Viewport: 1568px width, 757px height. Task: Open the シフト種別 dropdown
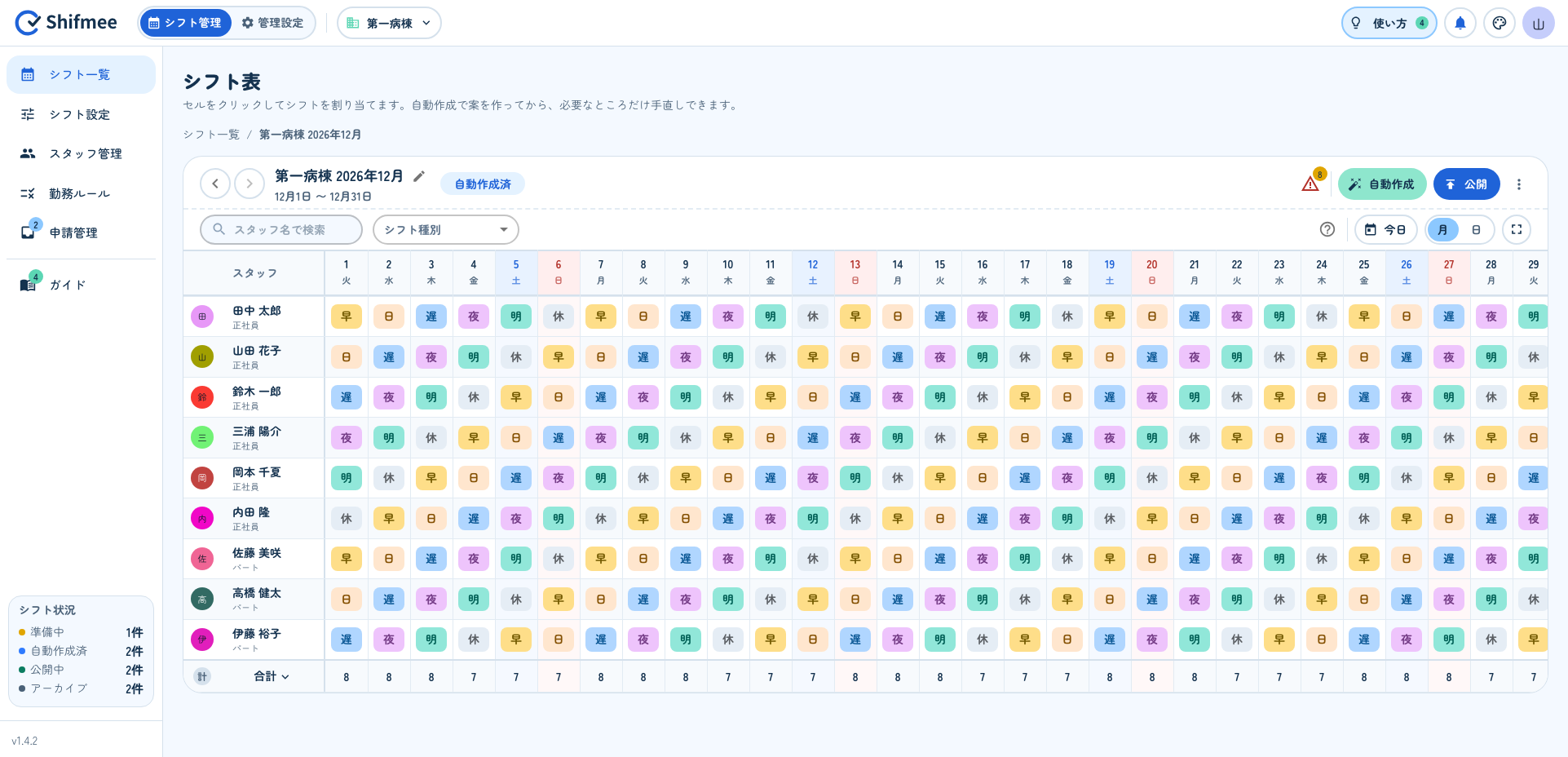446,229
